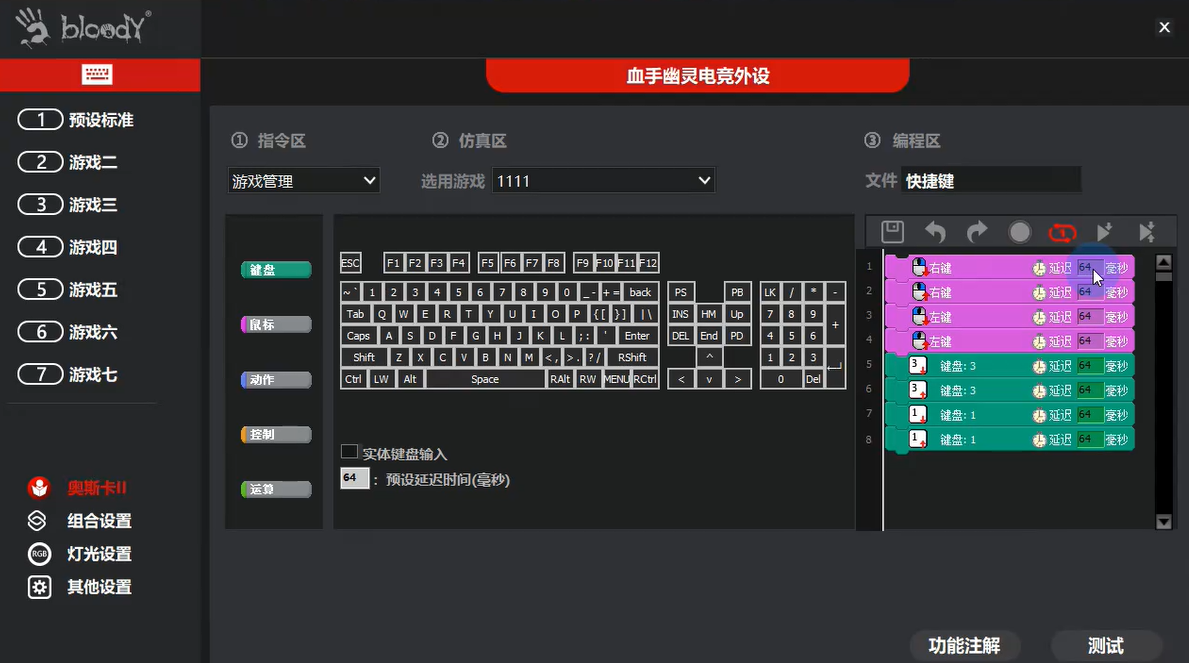1189x663 pixels.
Task: Click key icon in row 7 键盘: 1
Action: click(x=918, y=415)
